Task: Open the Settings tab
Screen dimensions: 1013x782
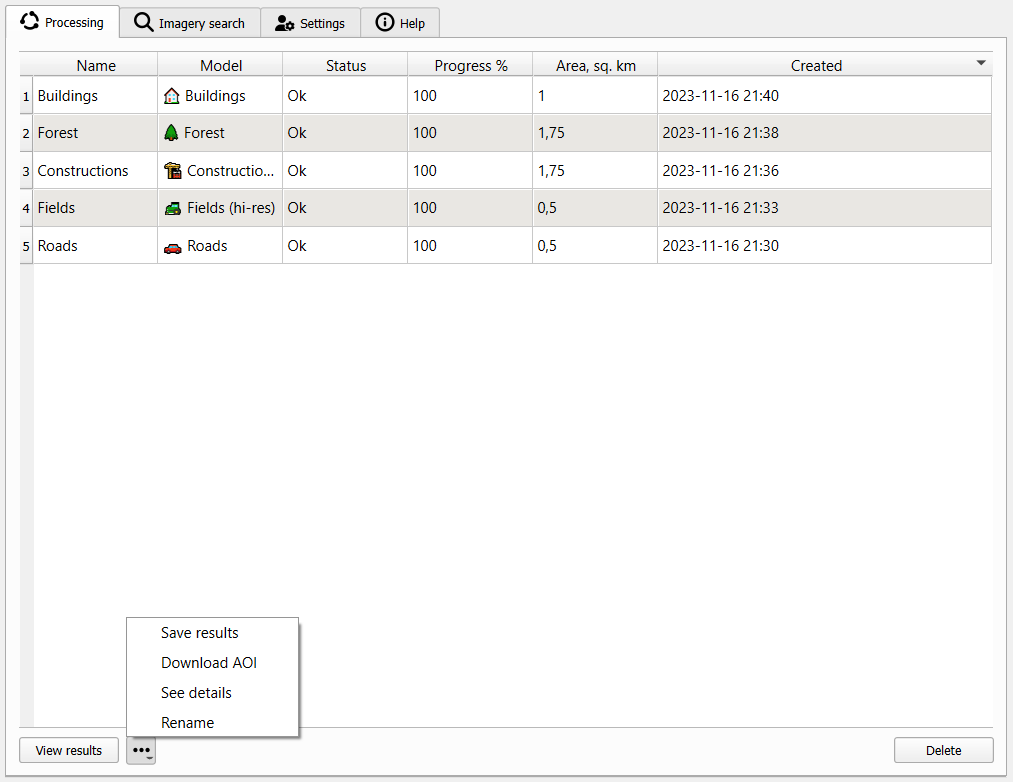Action: (310, 23)
